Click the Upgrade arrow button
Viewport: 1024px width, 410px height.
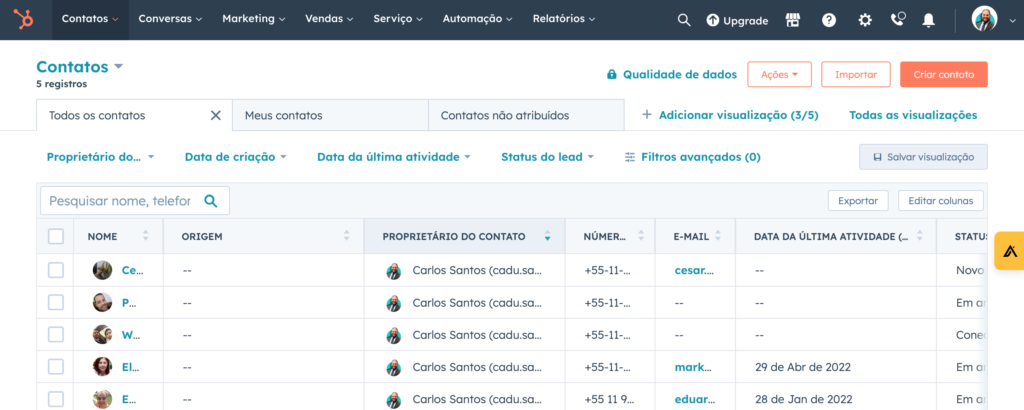[x=737, y=20]
